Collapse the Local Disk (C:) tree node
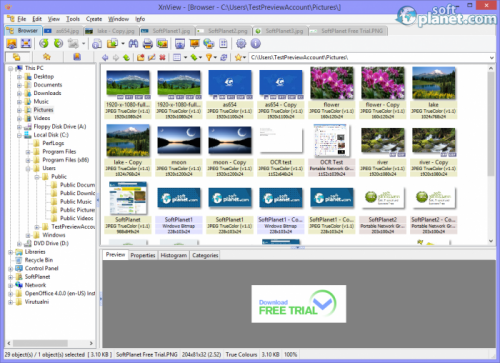 pos(19,135)
